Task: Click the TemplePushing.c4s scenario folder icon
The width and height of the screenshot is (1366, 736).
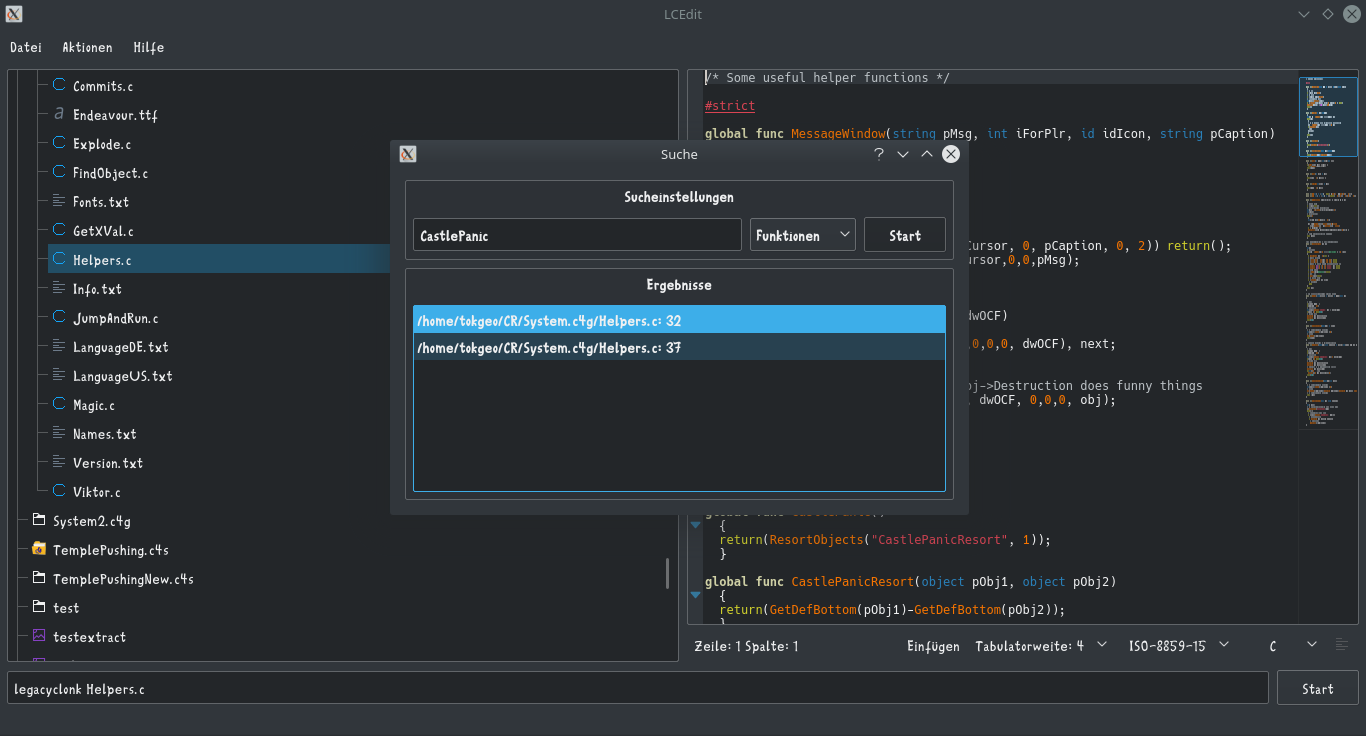Action: [39, 550]
